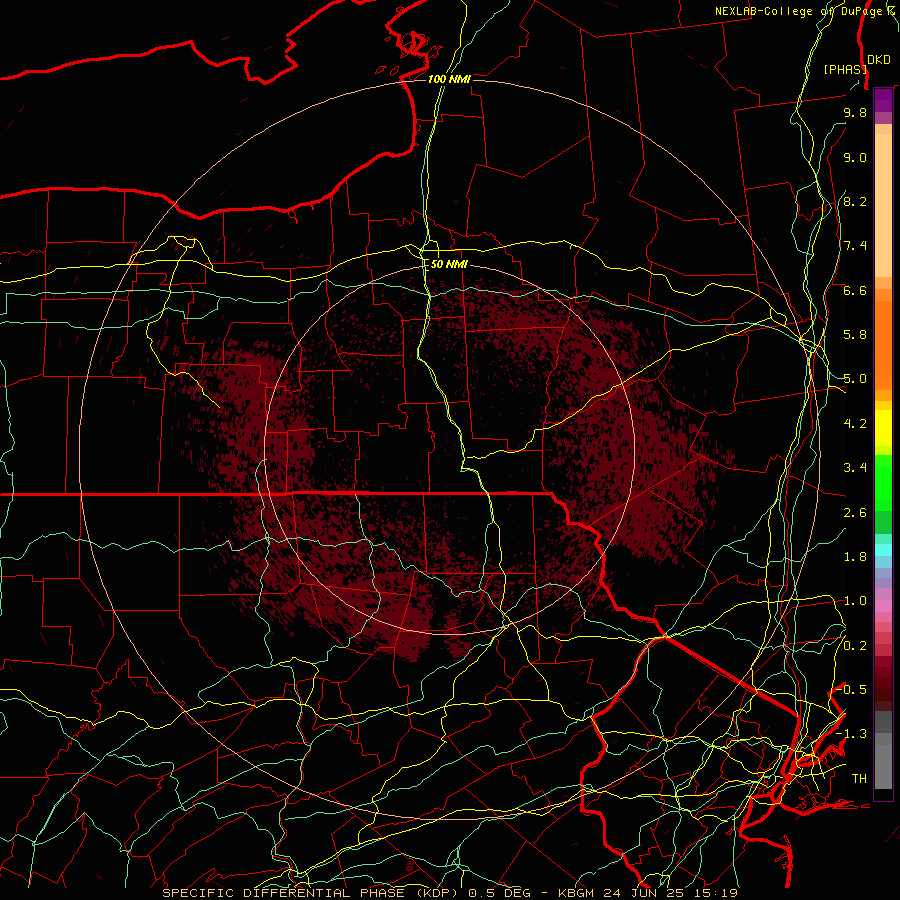Click the [PHAS] legend header

pyautogui.click(x=844, y=69)
